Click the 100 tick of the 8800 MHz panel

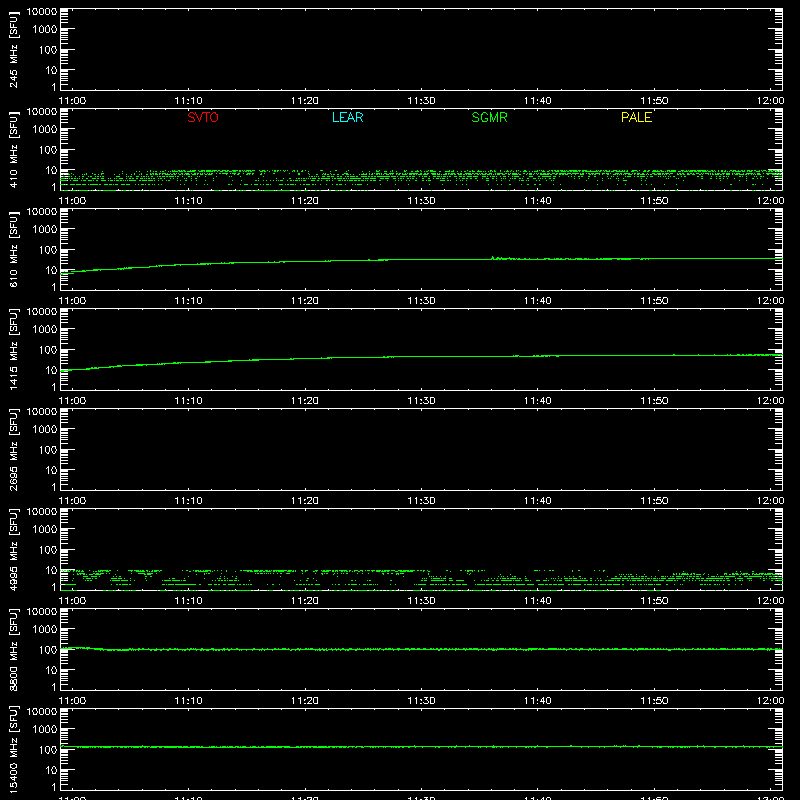tap(48, 650)
